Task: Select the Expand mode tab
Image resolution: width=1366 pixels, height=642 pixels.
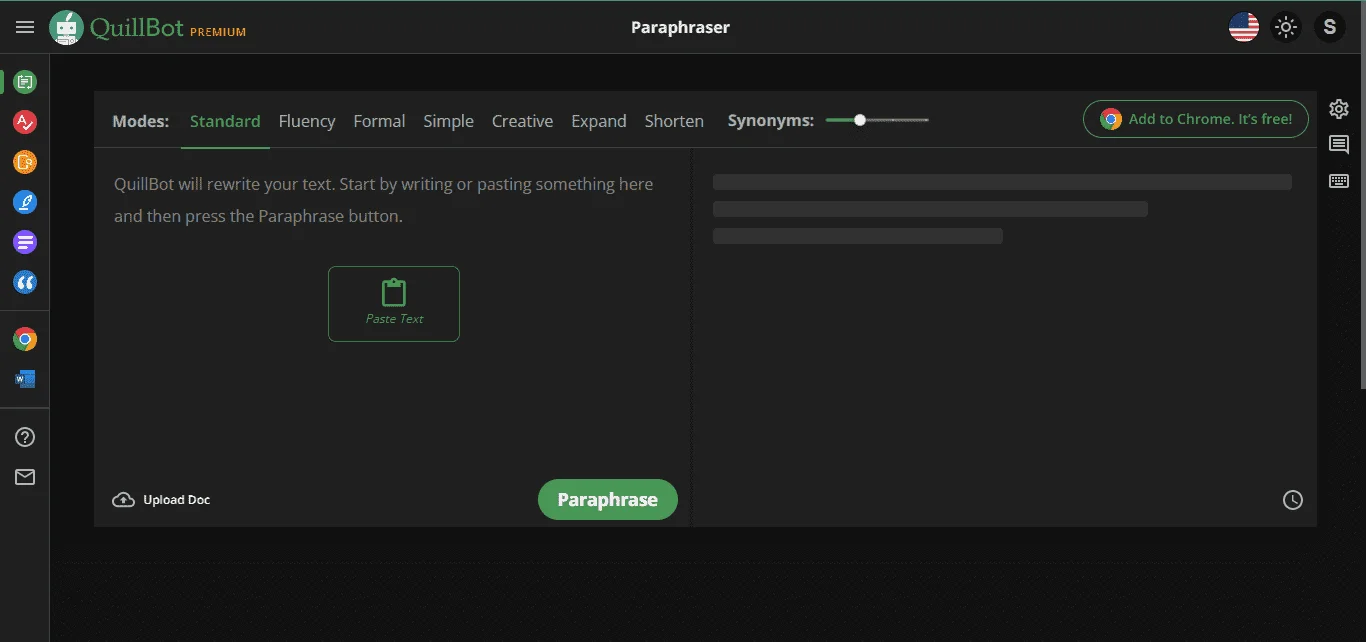Action: click(599, 121)
